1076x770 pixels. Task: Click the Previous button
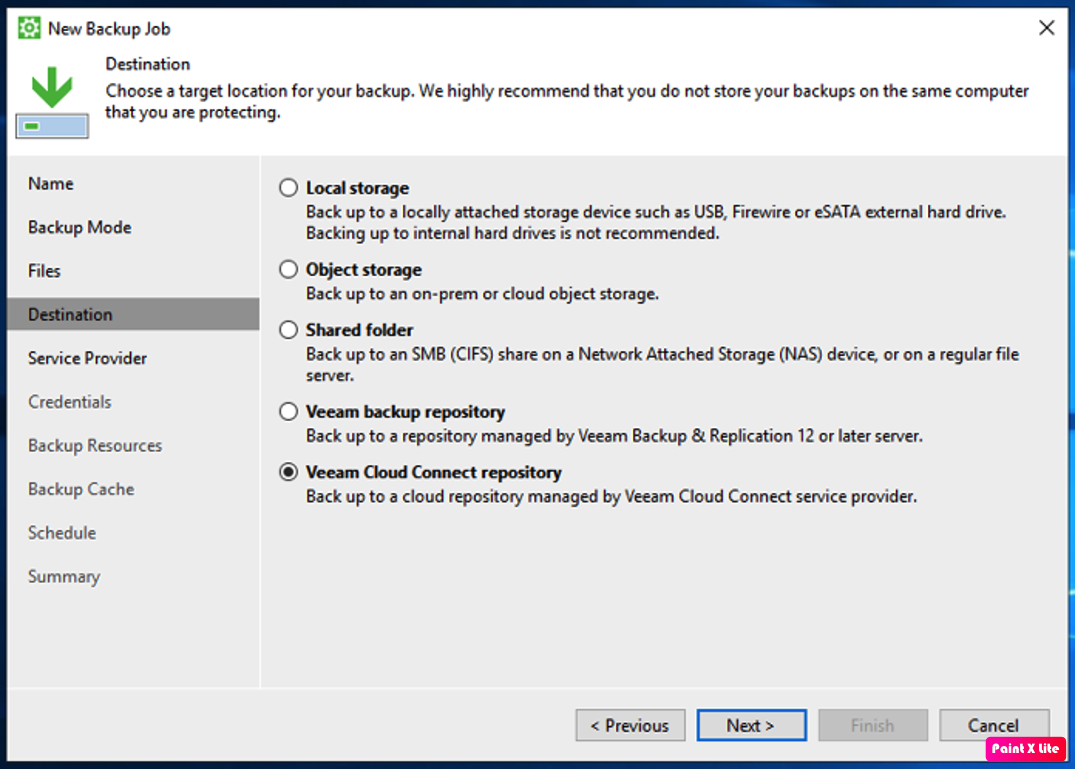click(x=630, y=725)
